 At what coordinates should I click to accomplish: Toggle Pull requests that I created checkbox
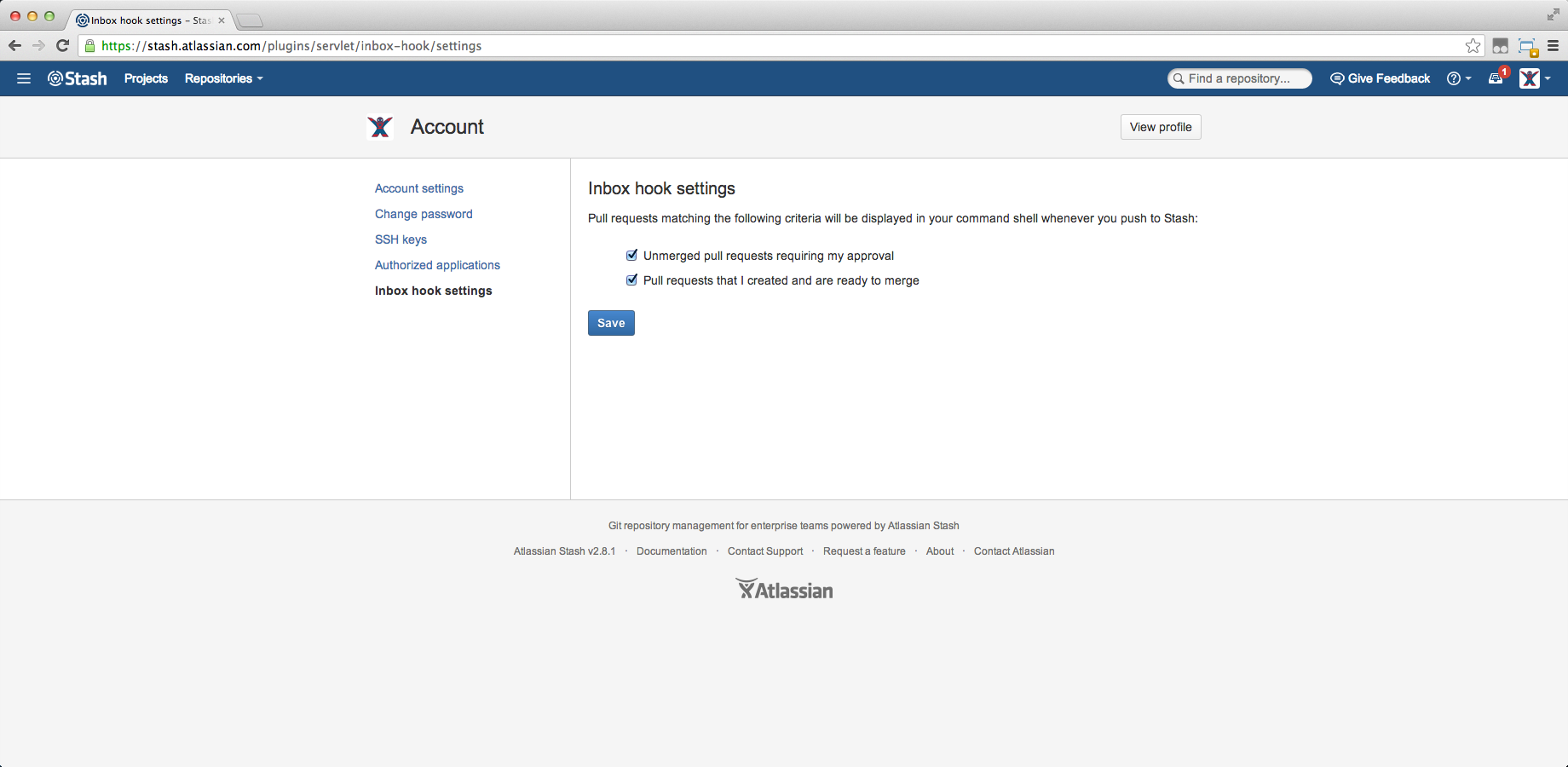tap(631, 280)
